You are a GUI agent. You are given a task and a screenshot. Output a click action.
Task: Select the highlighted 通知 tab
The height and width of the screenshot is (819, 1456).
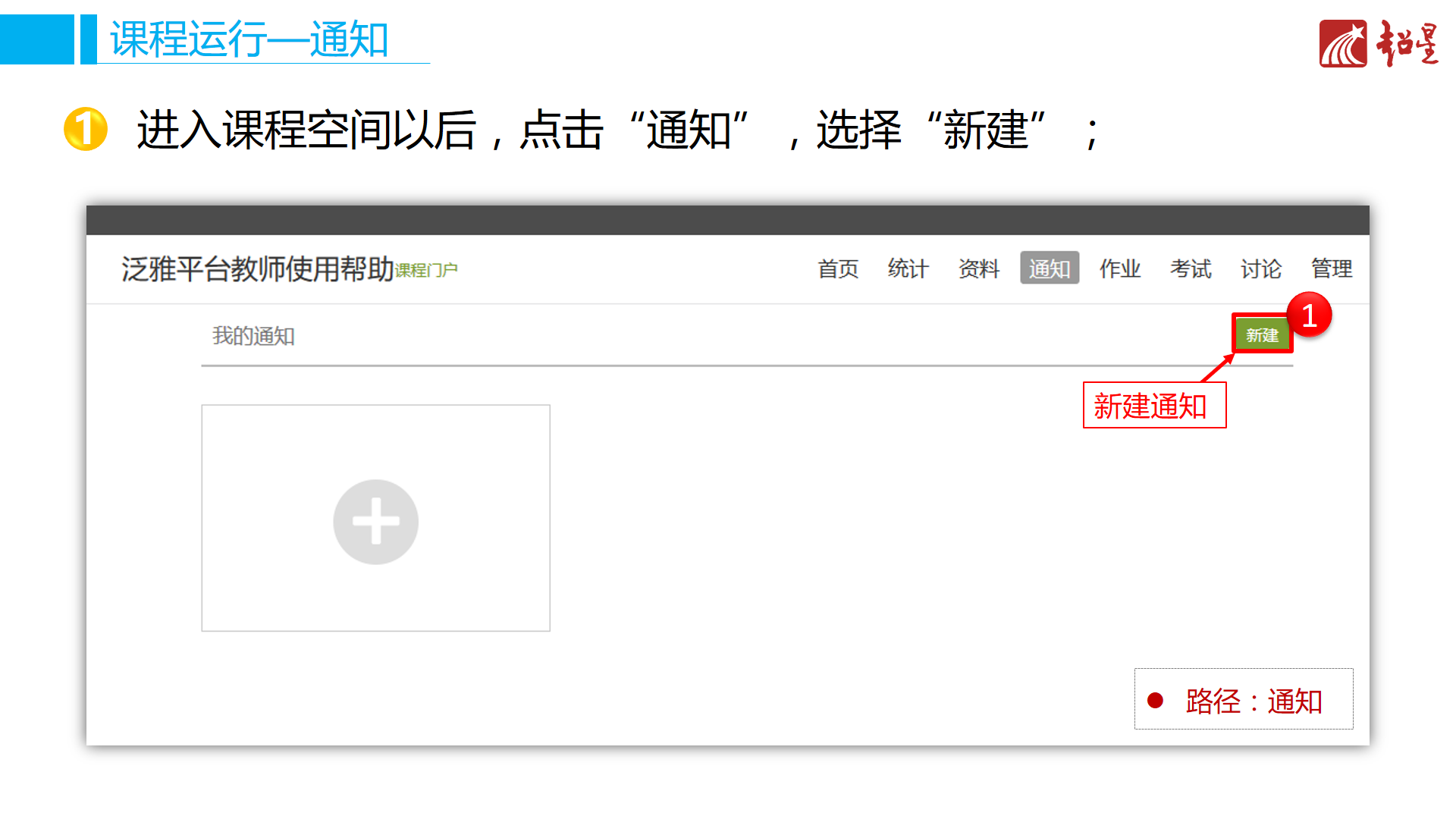click(x=1049, y=268)
